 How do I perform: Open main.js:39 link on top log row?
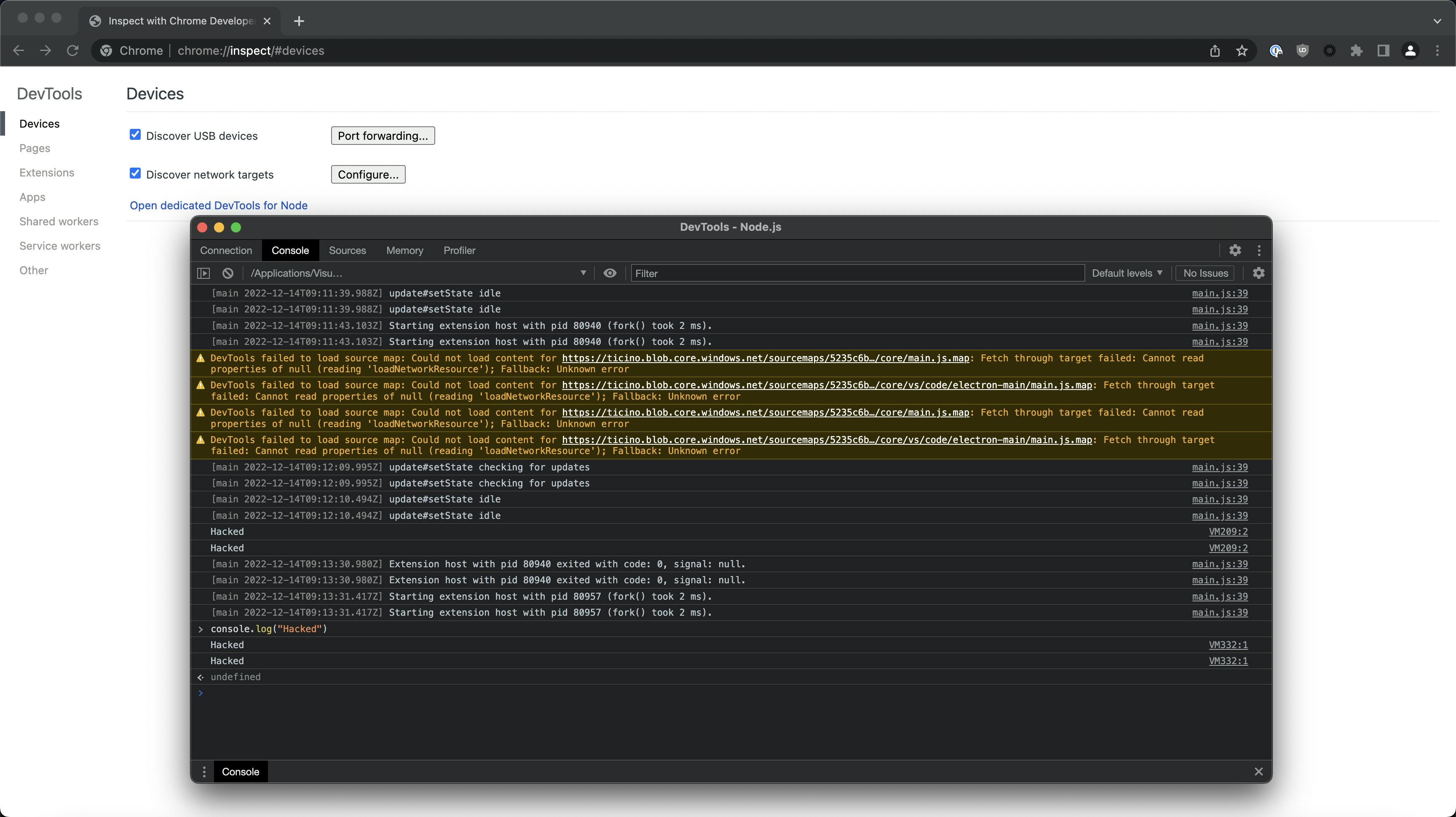tap(1220, 293)
